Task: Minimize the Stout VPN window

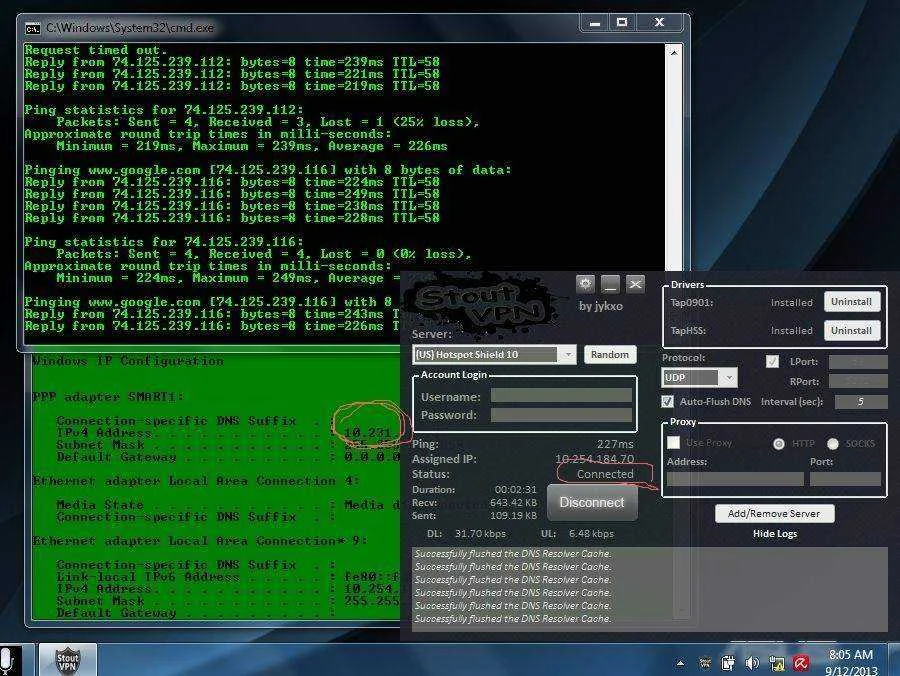Action: [x=610, y=283]
